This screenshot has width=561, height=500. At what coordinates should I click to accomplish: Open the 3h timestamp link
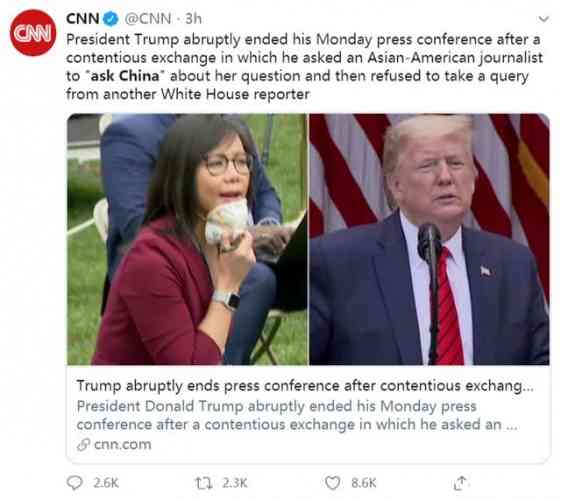(193, 19)
